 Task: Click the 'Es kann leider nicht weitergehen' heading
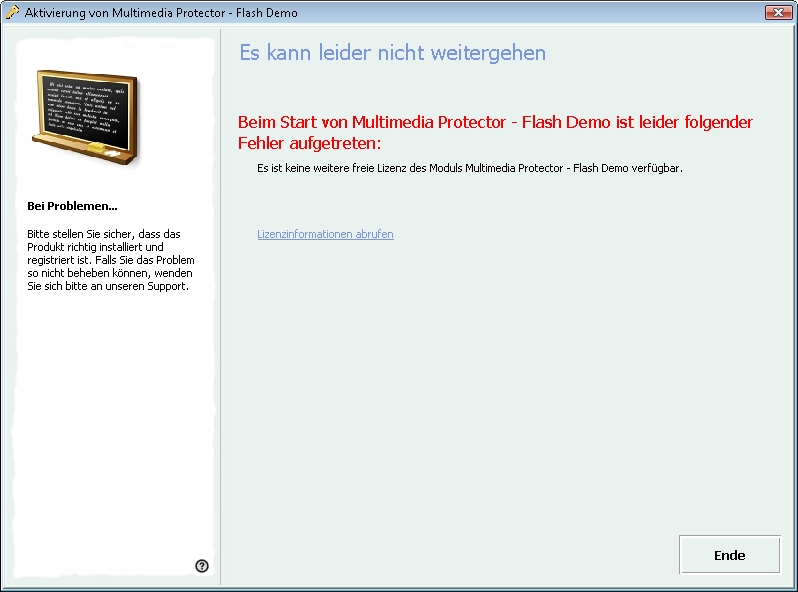(392, 53)
